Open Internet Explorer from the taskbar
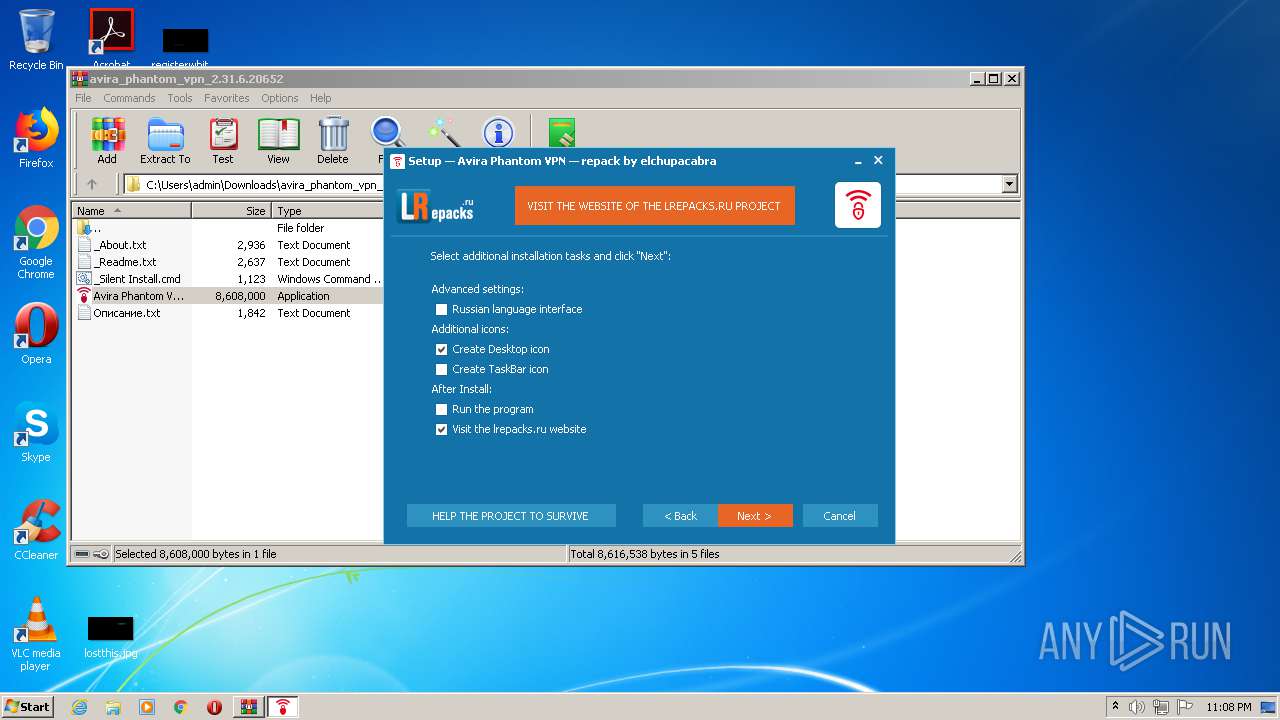Viewport: 1280px width, 720px height. [79, 707]
